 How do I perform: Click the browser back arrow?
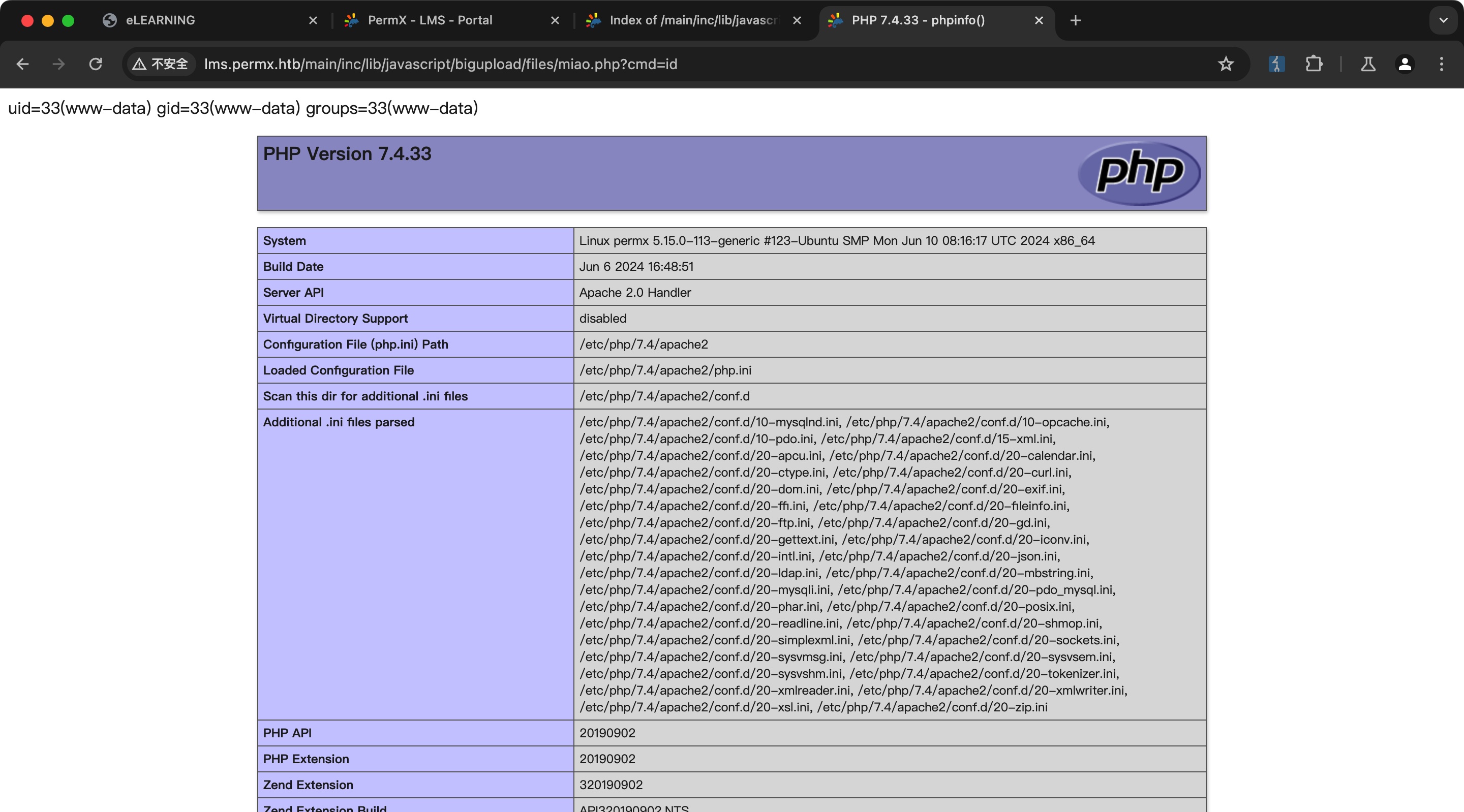23,64
